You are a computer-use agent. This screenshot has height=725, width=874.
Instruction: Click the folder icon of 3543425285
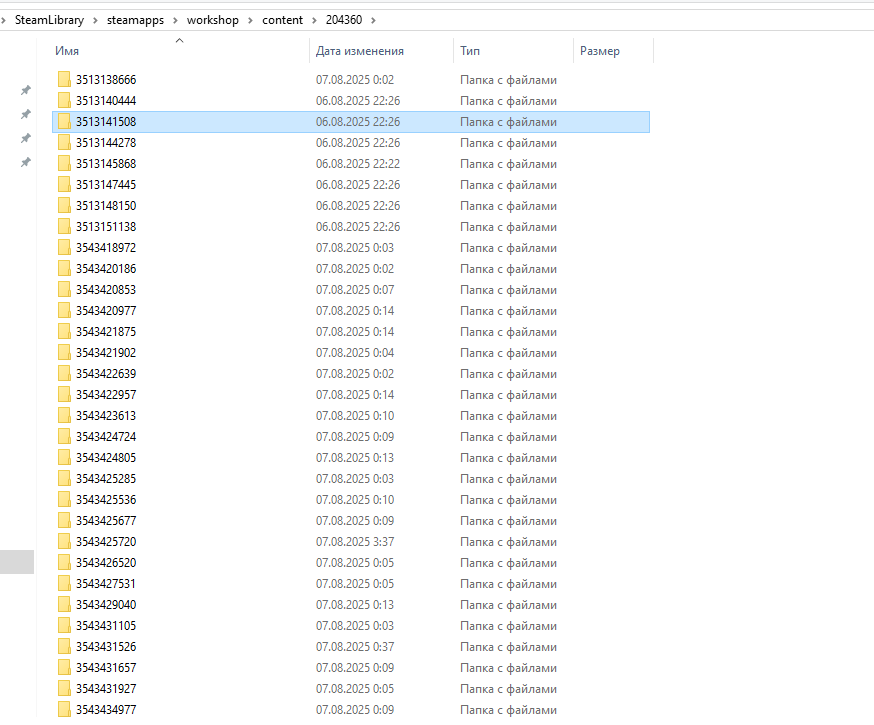click(x=64, y=479)
